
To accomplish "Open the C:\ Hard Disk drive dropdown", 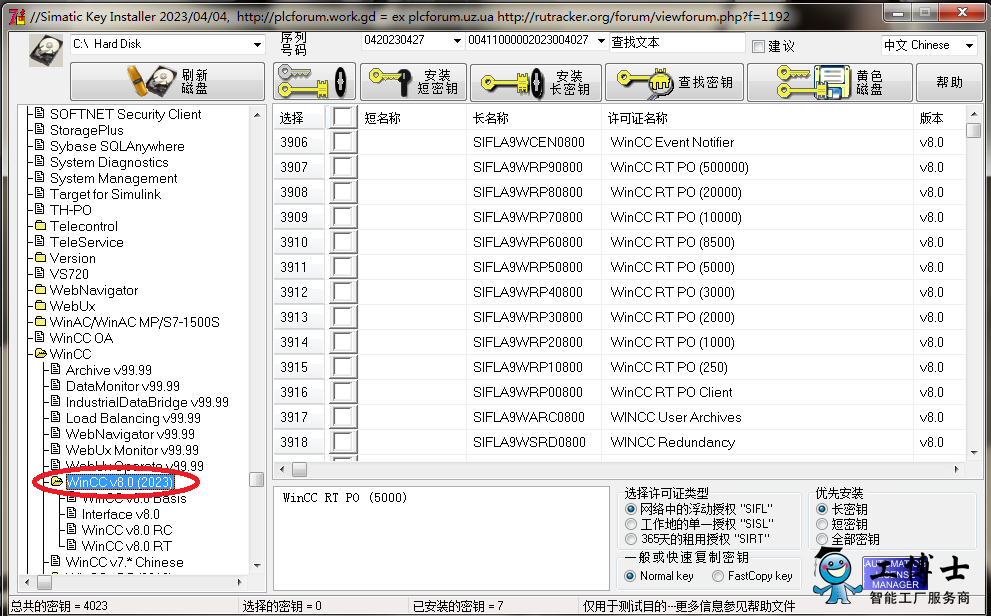I will tap(257, 45).
